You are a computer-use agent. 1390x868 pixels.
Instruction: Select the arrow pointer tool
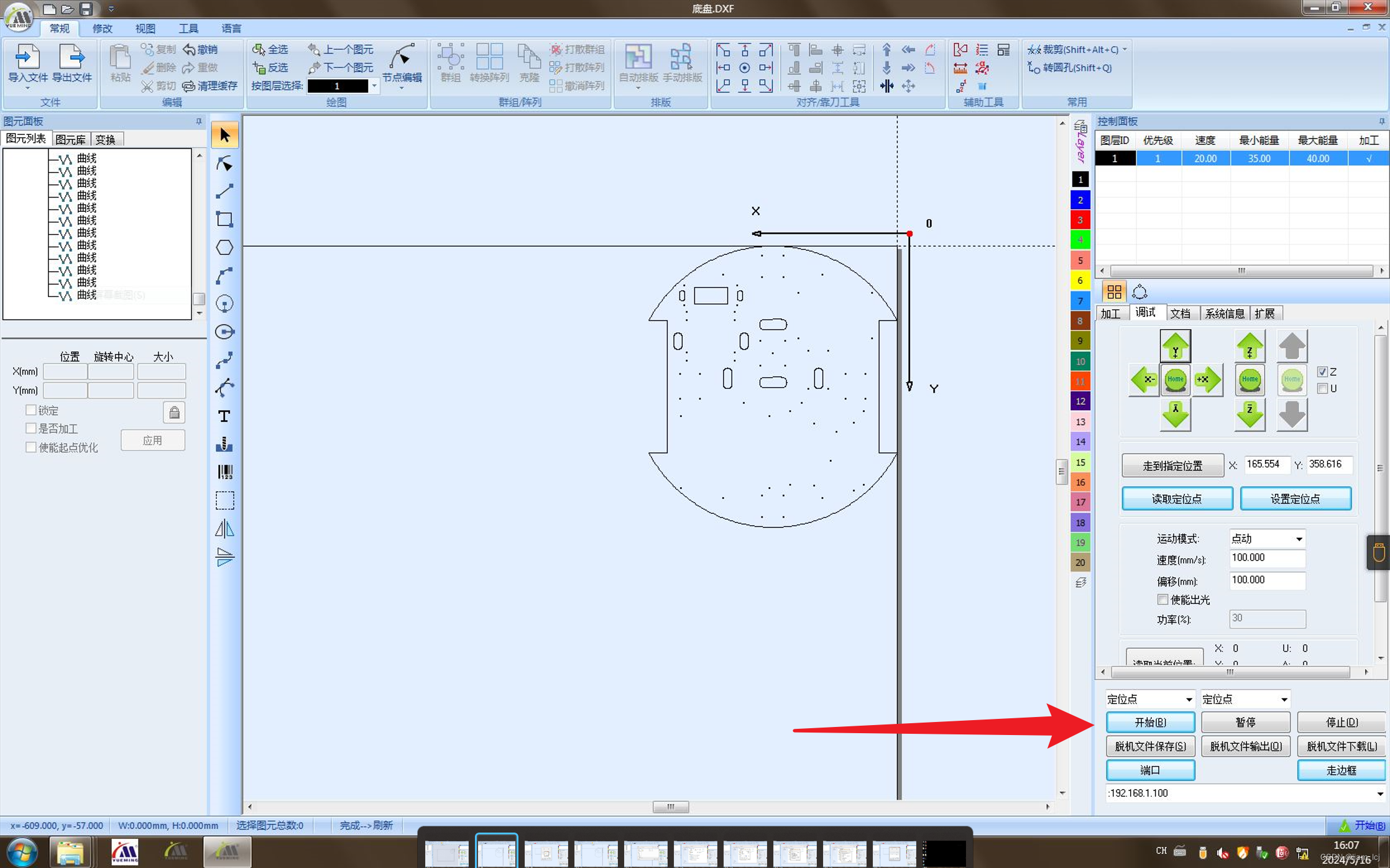[225, 135]
